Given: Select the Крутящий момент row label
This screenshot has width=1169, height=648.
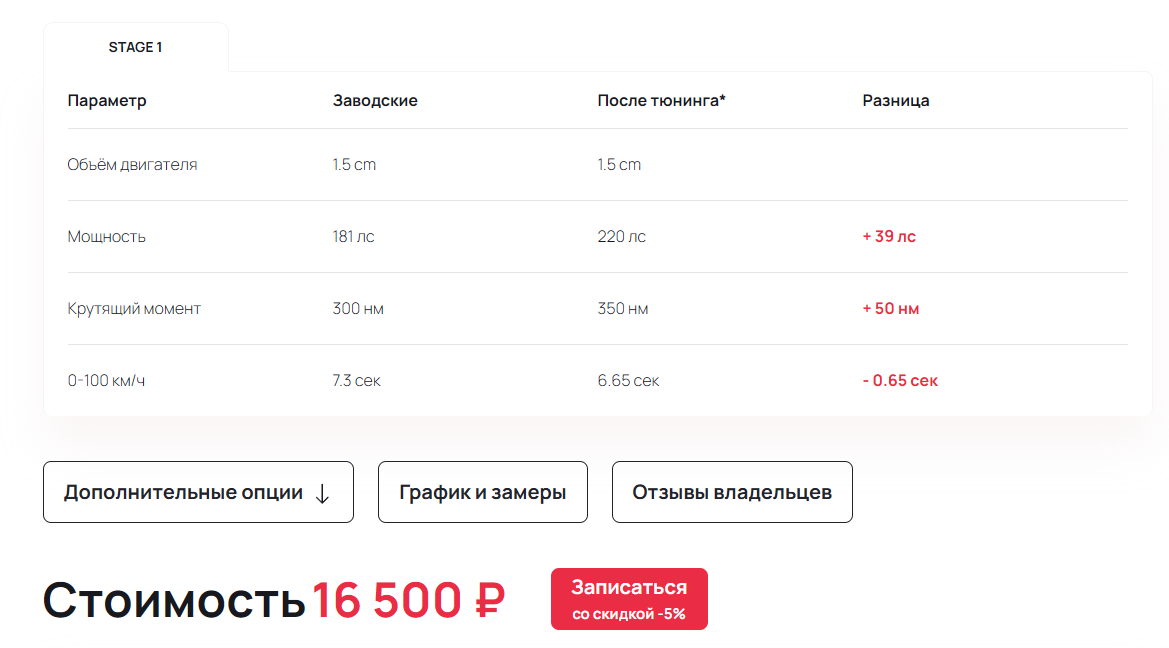Looking at the screenshot, I should click(134, 309).
